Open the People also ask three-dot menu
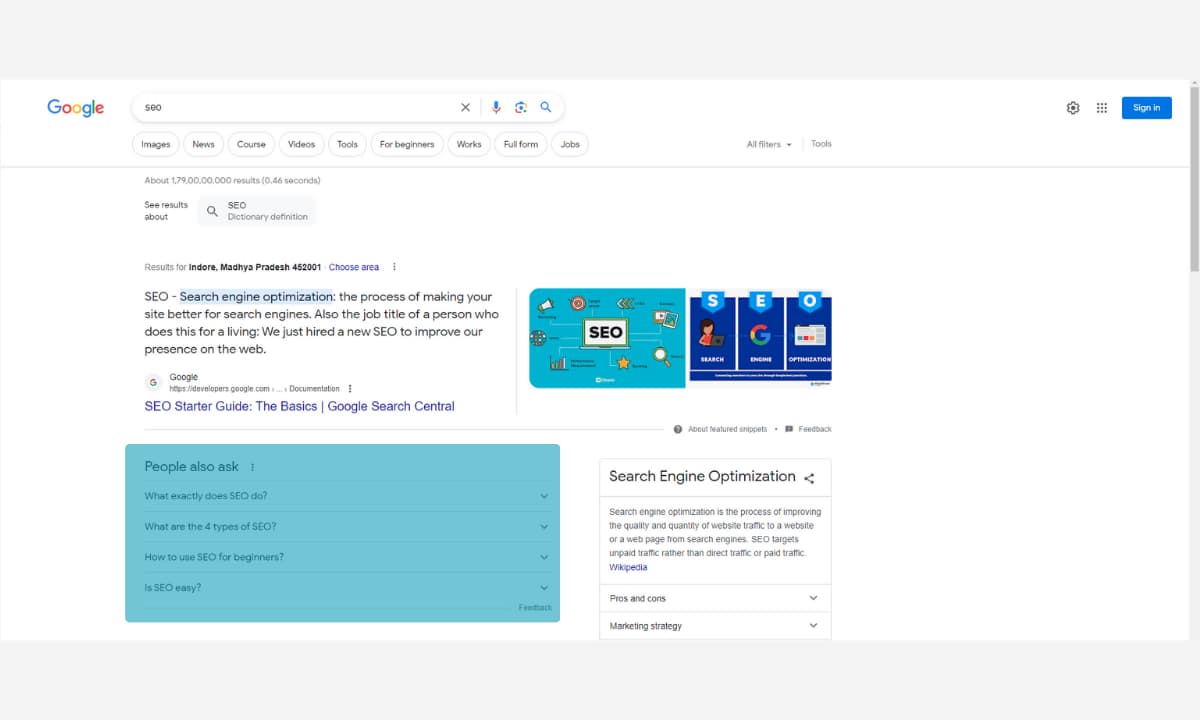Image resolution: width=1200 pixels, height=720 pixels. click(252, 467)
